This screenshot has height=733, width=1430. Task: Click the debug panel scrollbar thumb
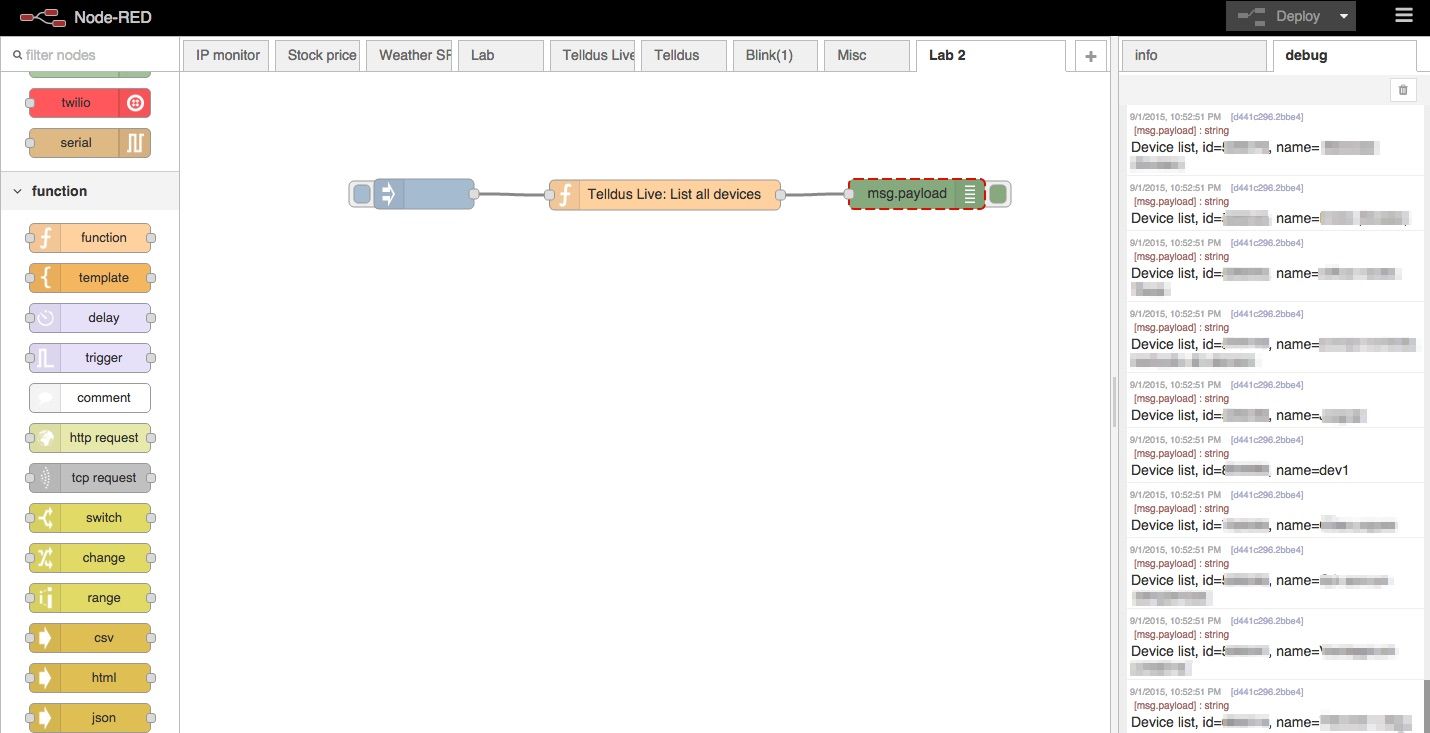point(1427,707)
